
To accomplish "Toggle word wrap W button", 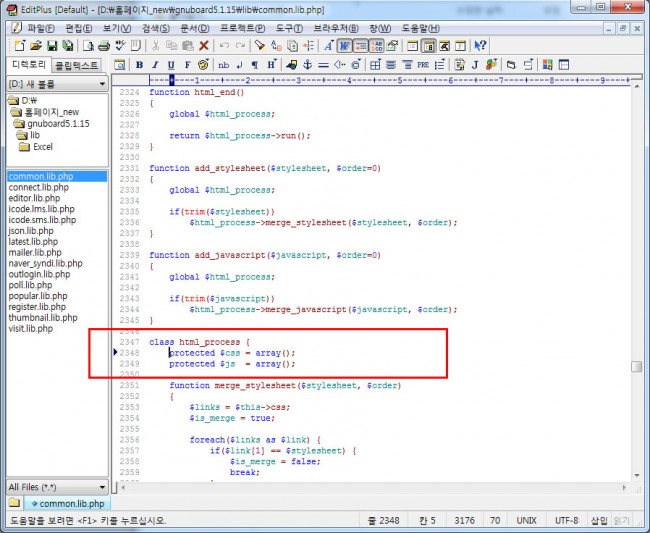I will coord(344,46).
